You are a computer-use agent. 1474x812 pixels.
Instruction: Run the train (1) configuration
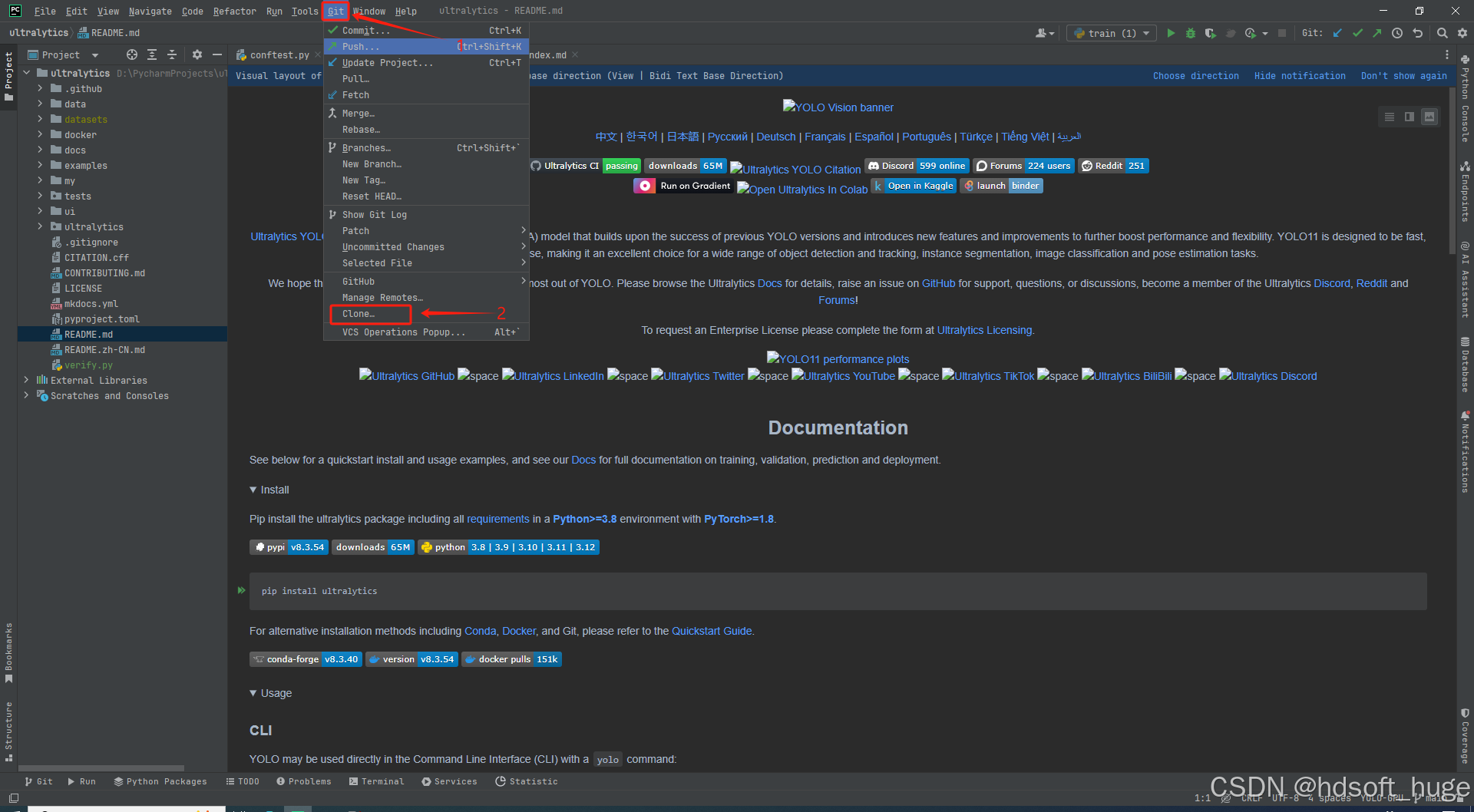(1171, 33)
